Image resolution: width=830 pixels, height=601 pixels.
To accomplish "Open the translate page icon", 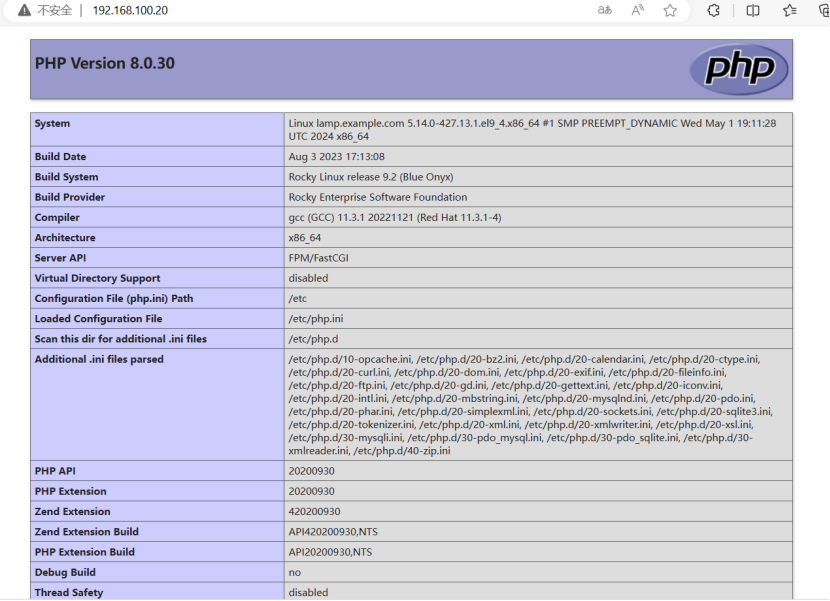I will [x=605, y=10].
